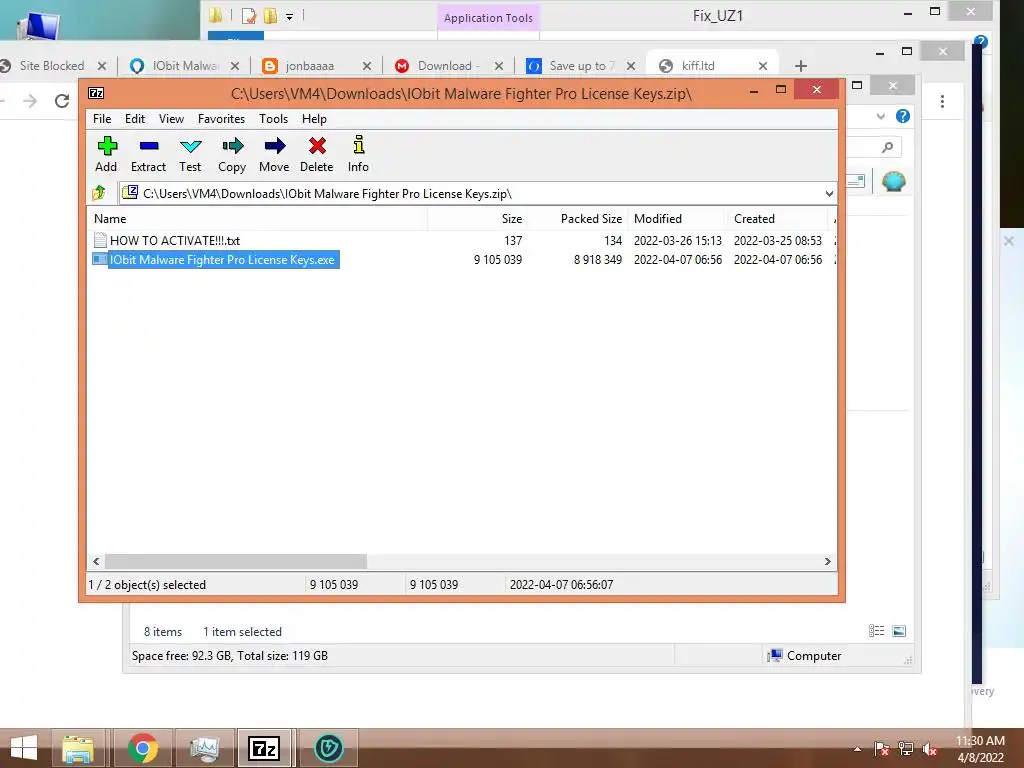Viewport: 1024px width, 768px height.
Task: Open File Explorer from taskbar
Action: (x=78, y=748)
